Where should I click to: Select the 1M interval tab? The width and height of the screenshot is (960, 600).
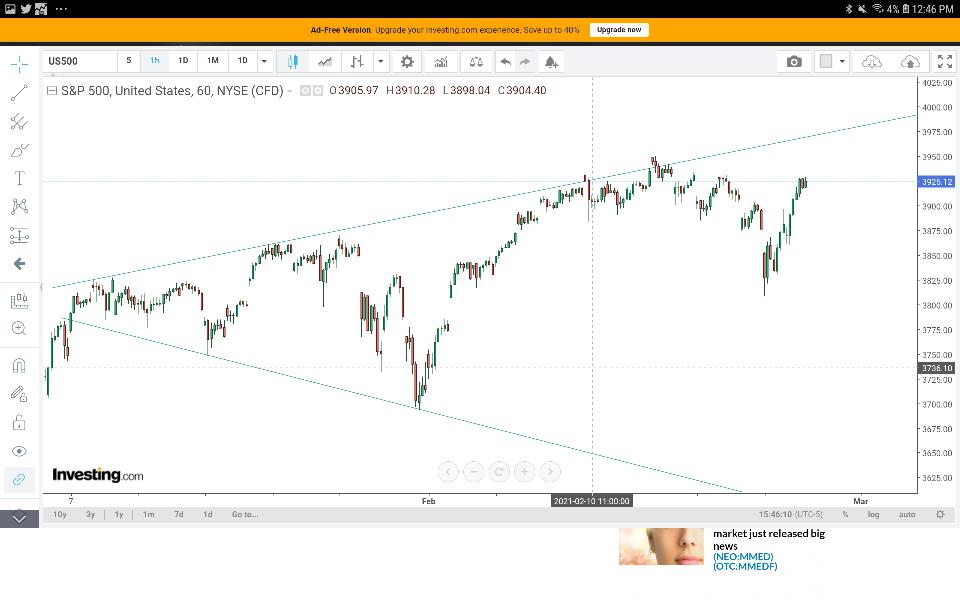click(x=212, y=61)
